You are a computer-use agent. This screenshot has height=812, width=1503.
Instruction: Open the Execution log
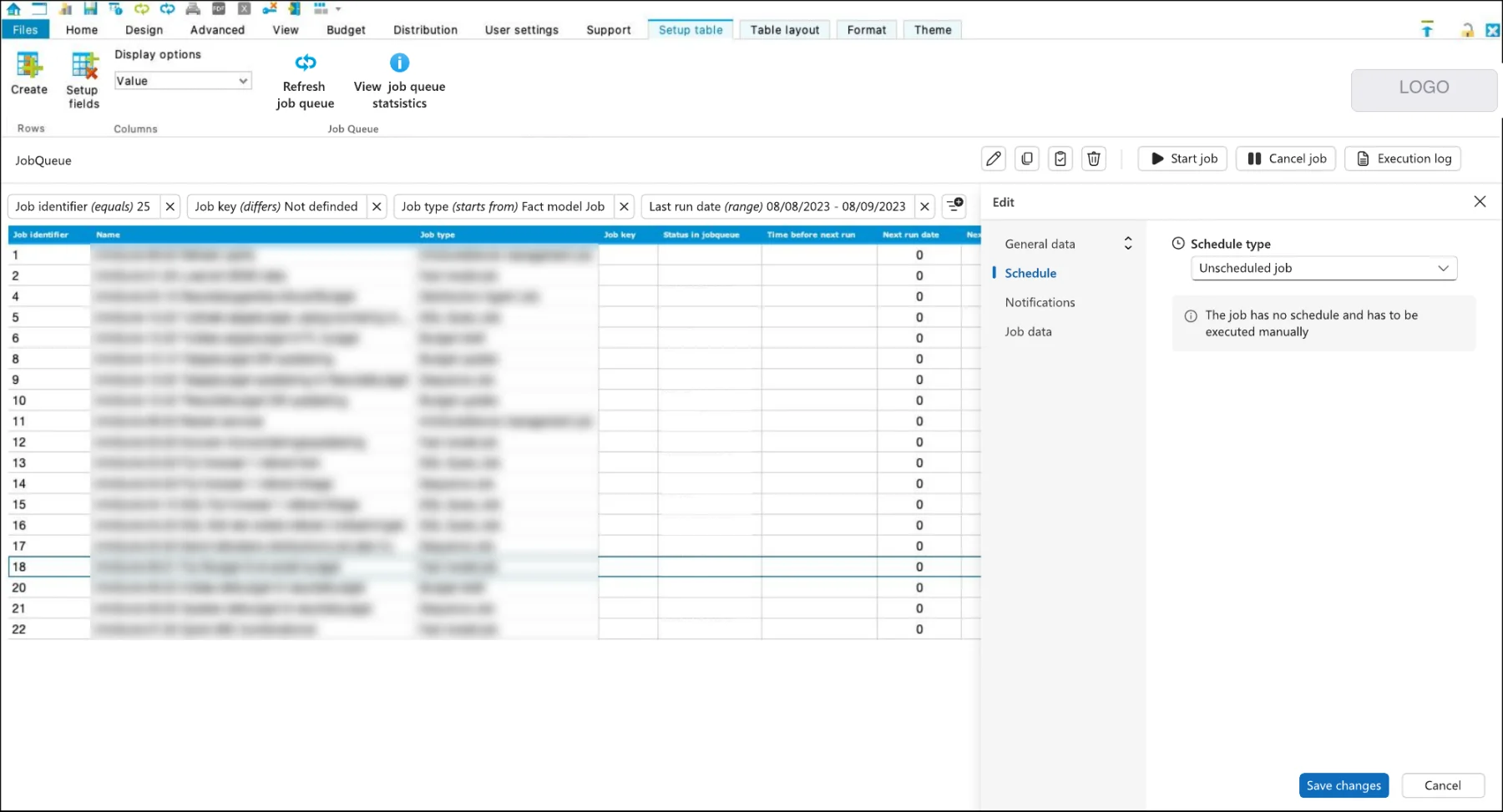[1403, 159]
